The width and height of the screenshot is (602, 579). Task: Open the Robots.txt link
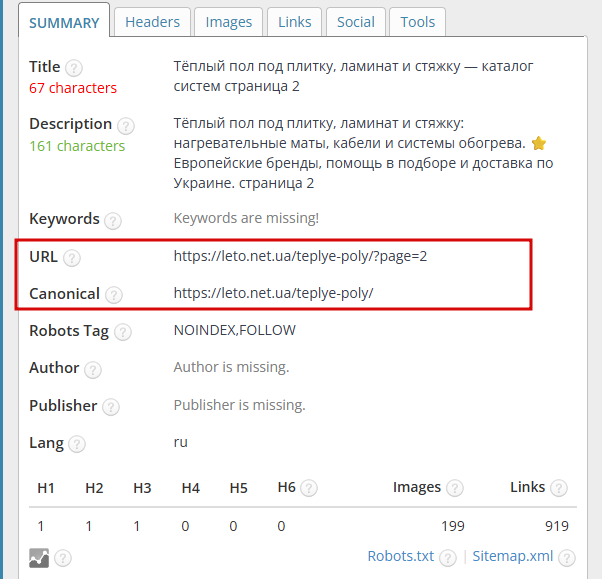click(400, 556)
